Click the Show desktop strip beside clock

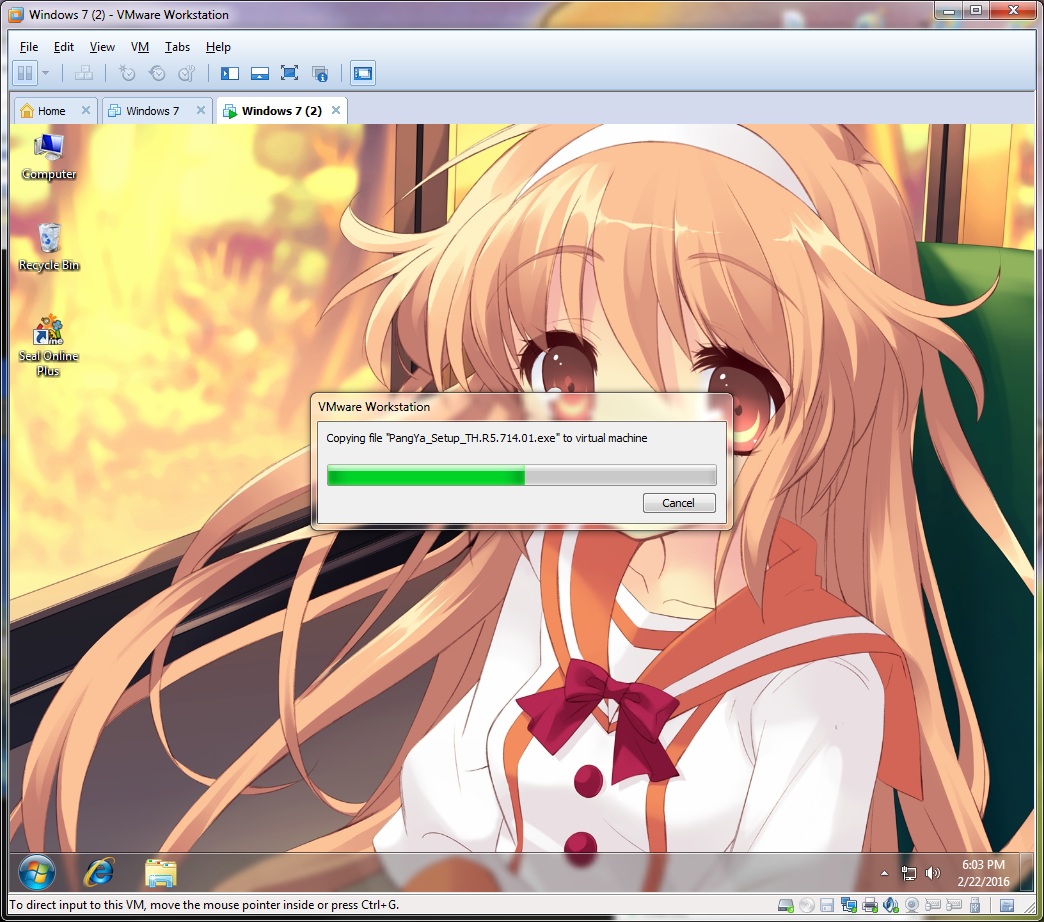click(x=1029, y=873)
